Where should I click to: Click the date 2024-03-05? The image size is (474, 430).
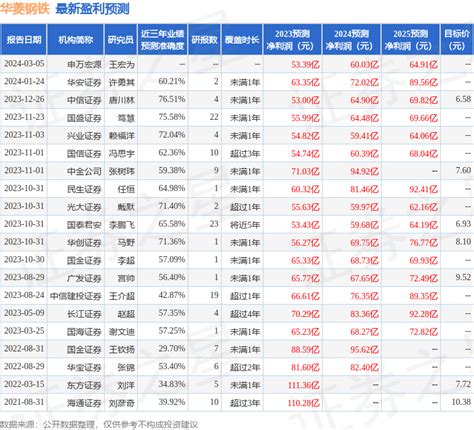(x=24, y=64)
